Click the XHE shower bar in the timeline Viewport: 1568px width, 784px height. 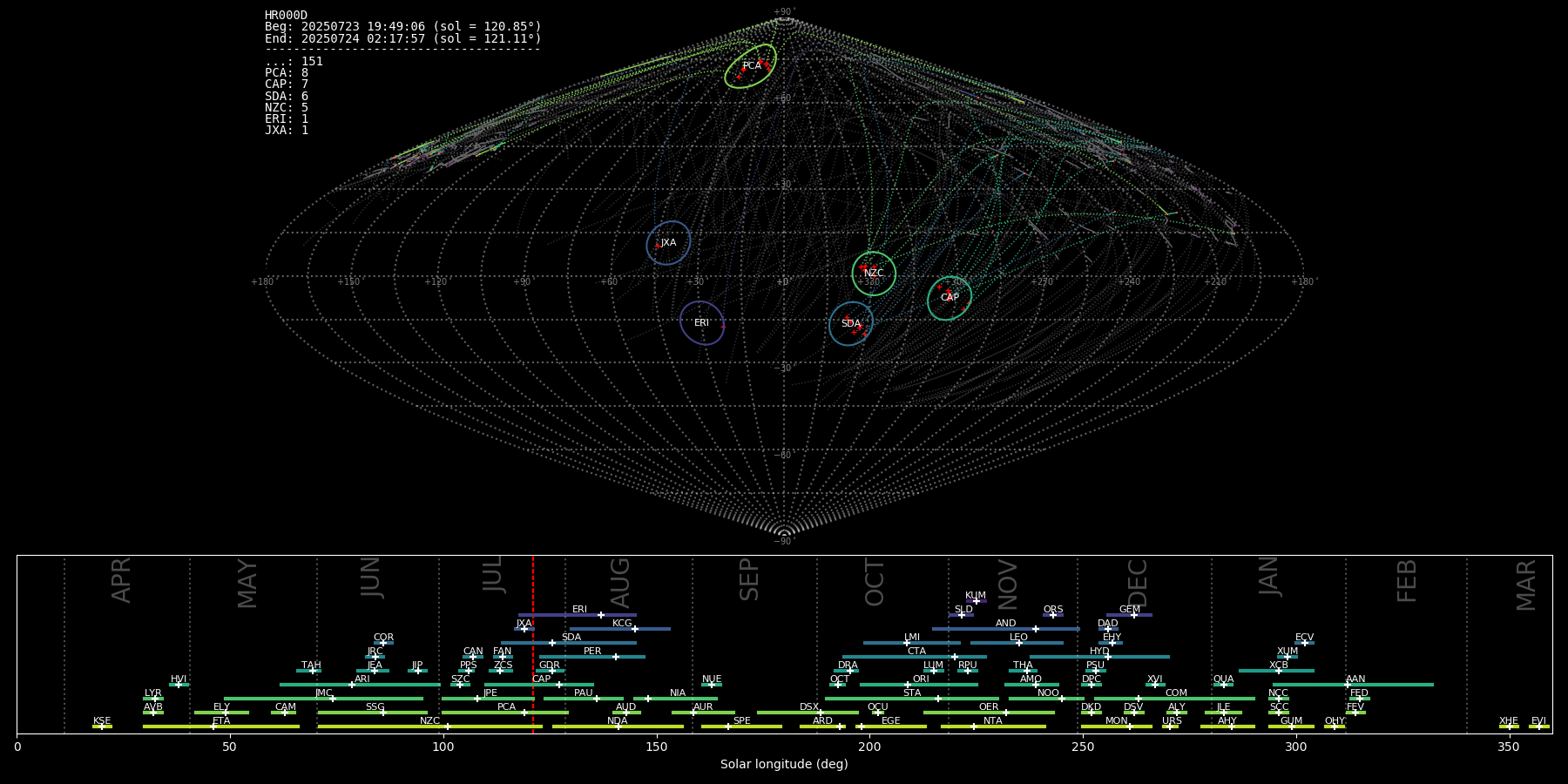(1509, 727)
